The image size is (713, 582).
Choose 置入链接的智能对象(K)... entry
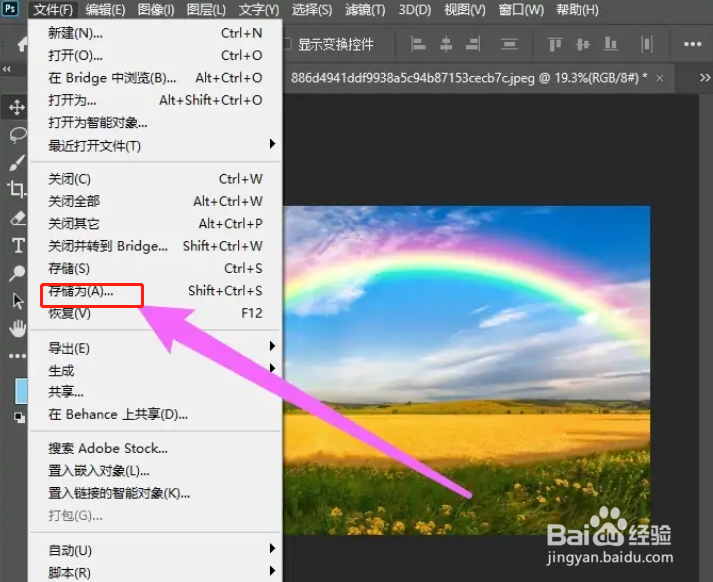156,492
